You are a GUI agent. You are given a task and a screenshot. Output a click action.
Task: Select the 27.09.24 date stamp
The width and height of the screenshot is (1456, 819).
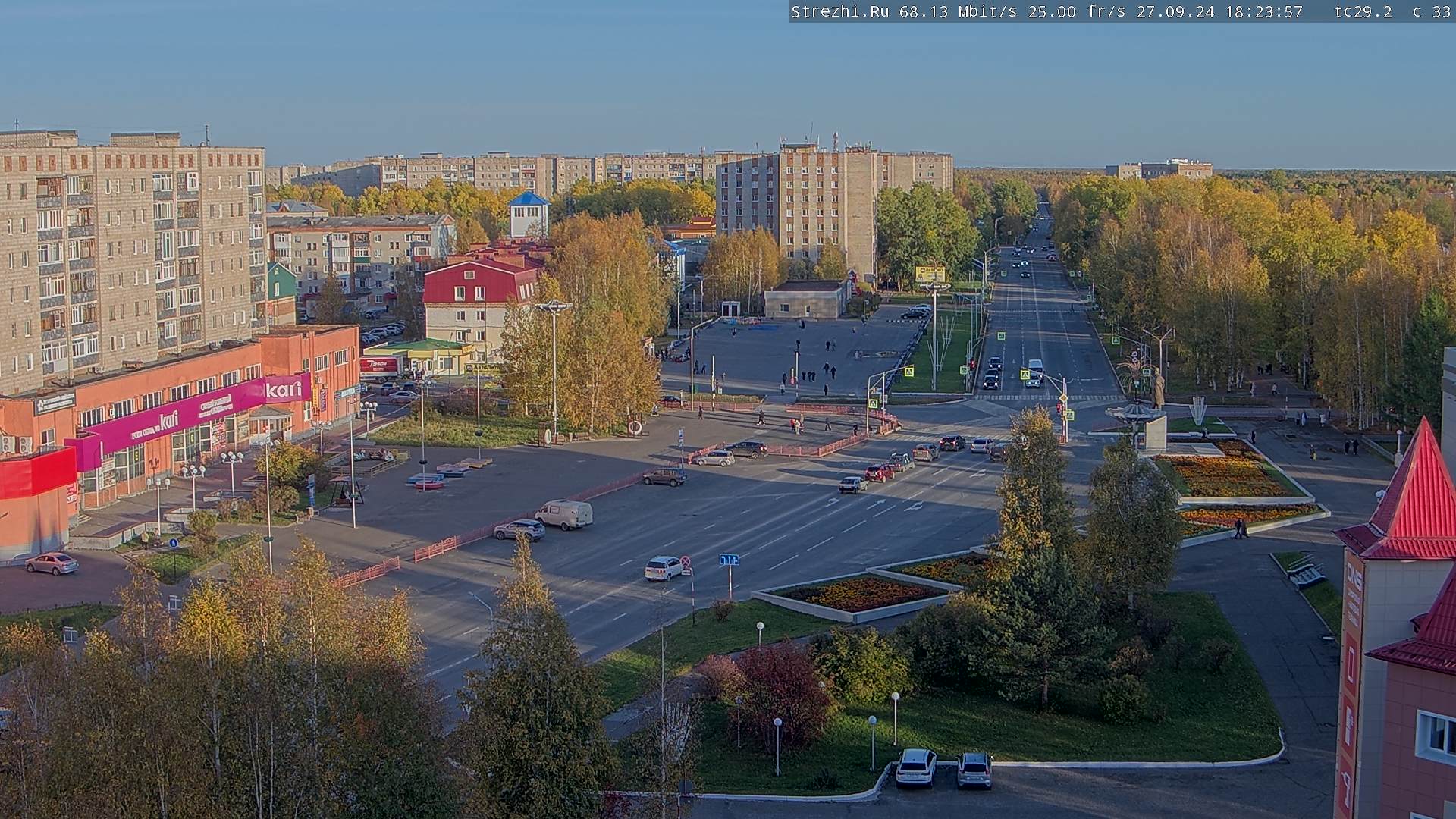click(1175, 11)
